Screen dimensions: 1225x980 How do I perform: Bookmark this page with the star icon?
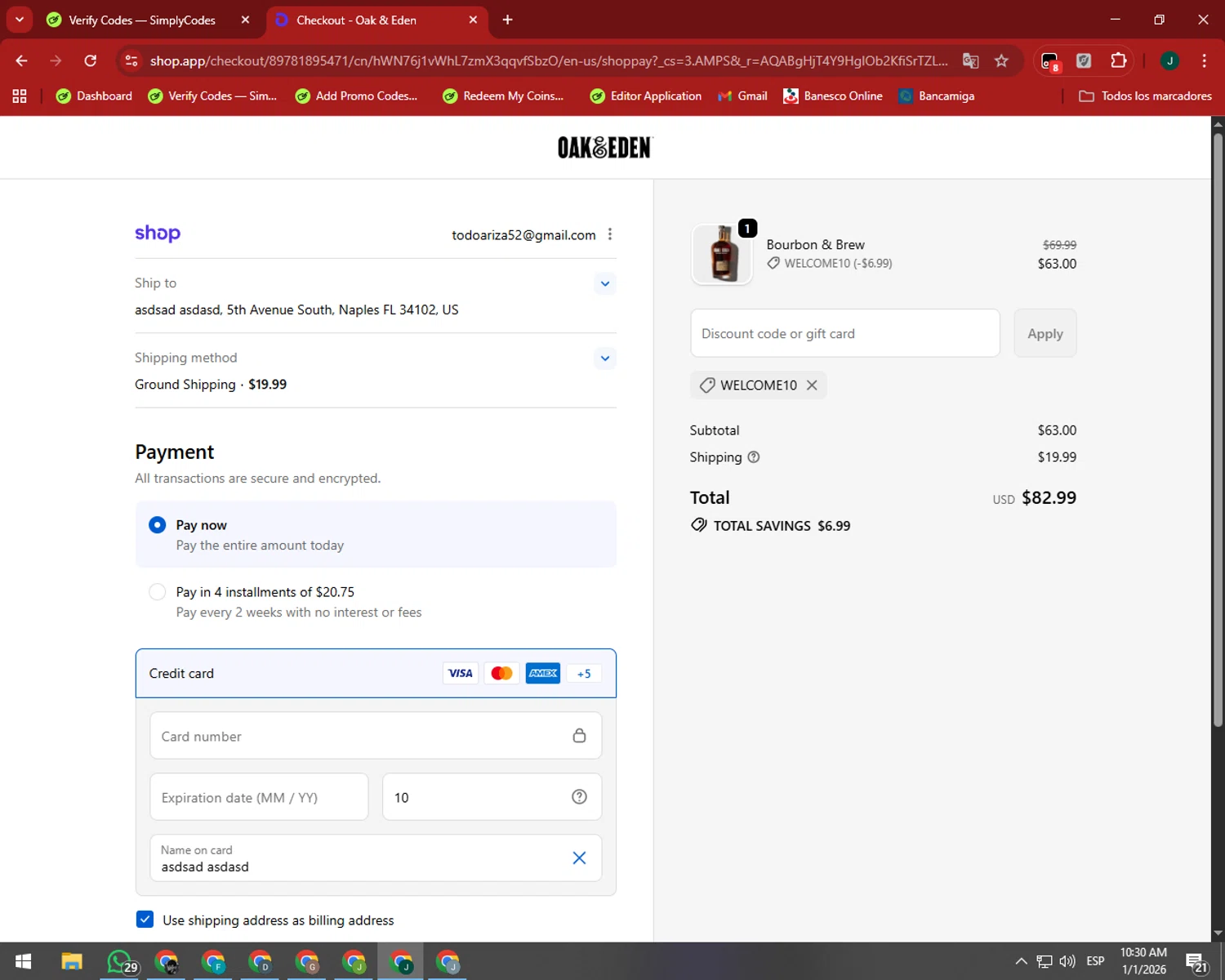pos(1001,60)
